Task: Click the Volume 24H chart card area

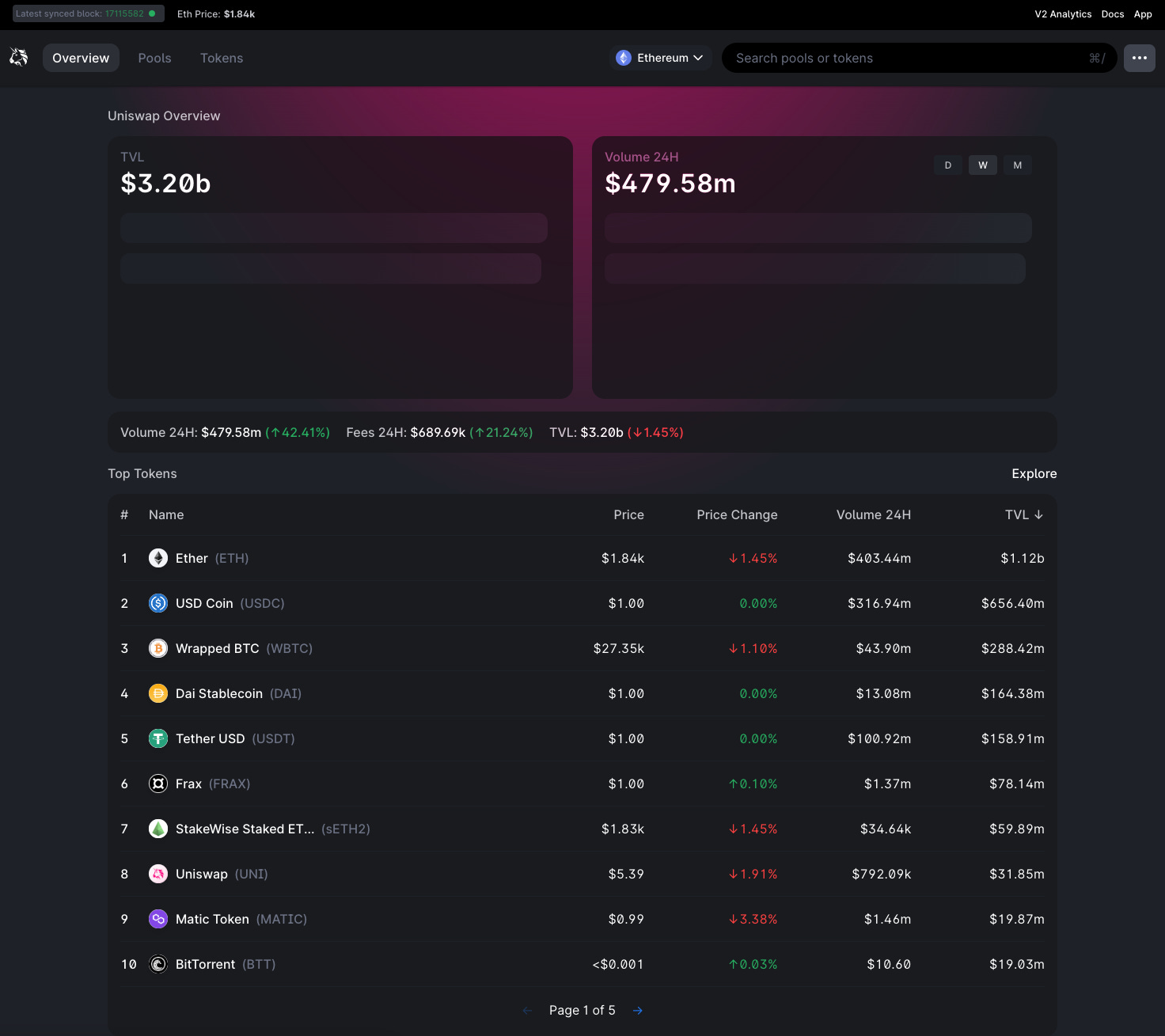Action: [825, 268]
